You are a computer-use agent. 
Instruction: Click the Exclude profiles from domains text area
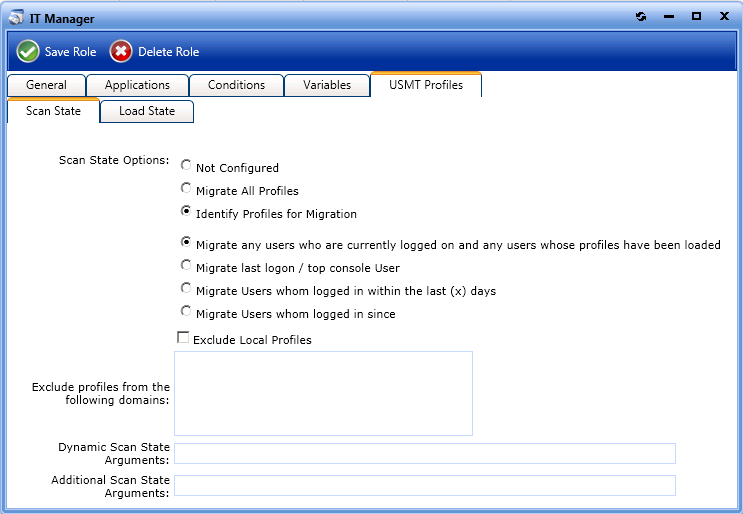pos(324,393)
